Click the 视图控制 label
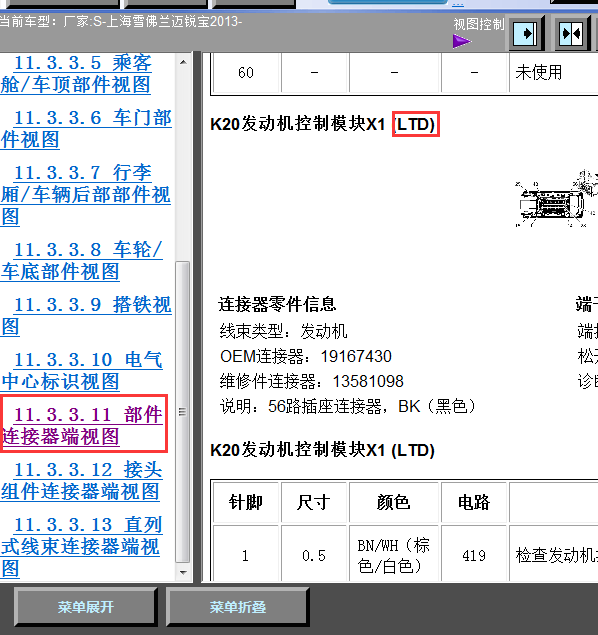Image resolution: width=598 pixels, height=635 pixels. point(479,24)
